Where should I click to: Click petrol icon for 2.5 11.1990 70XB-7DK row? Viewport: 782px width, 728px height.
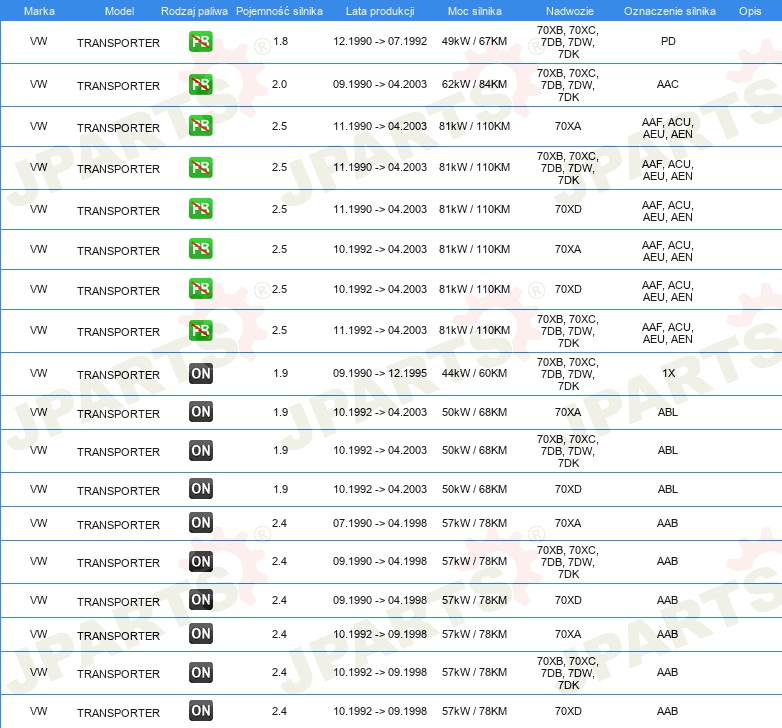coord(200,167)
